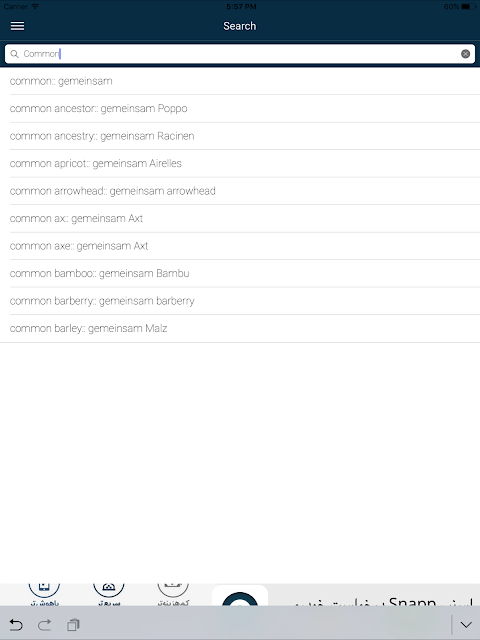Select the common axe entry
480x640 pixels.
(240, 246)
